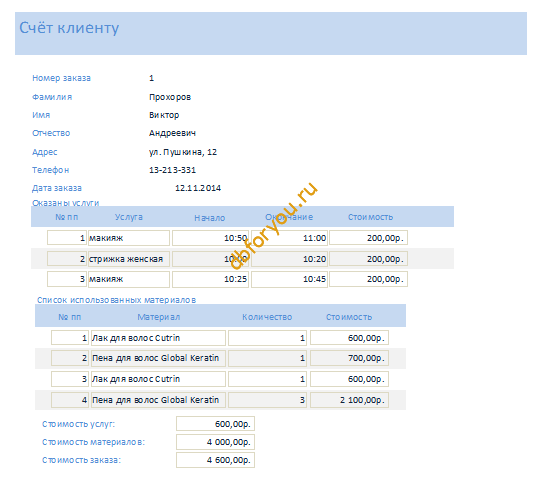Viewport: 533px width, 484px height.
Task: Select the 700,00р. material cost cell
Action: (x=349, y=358)
